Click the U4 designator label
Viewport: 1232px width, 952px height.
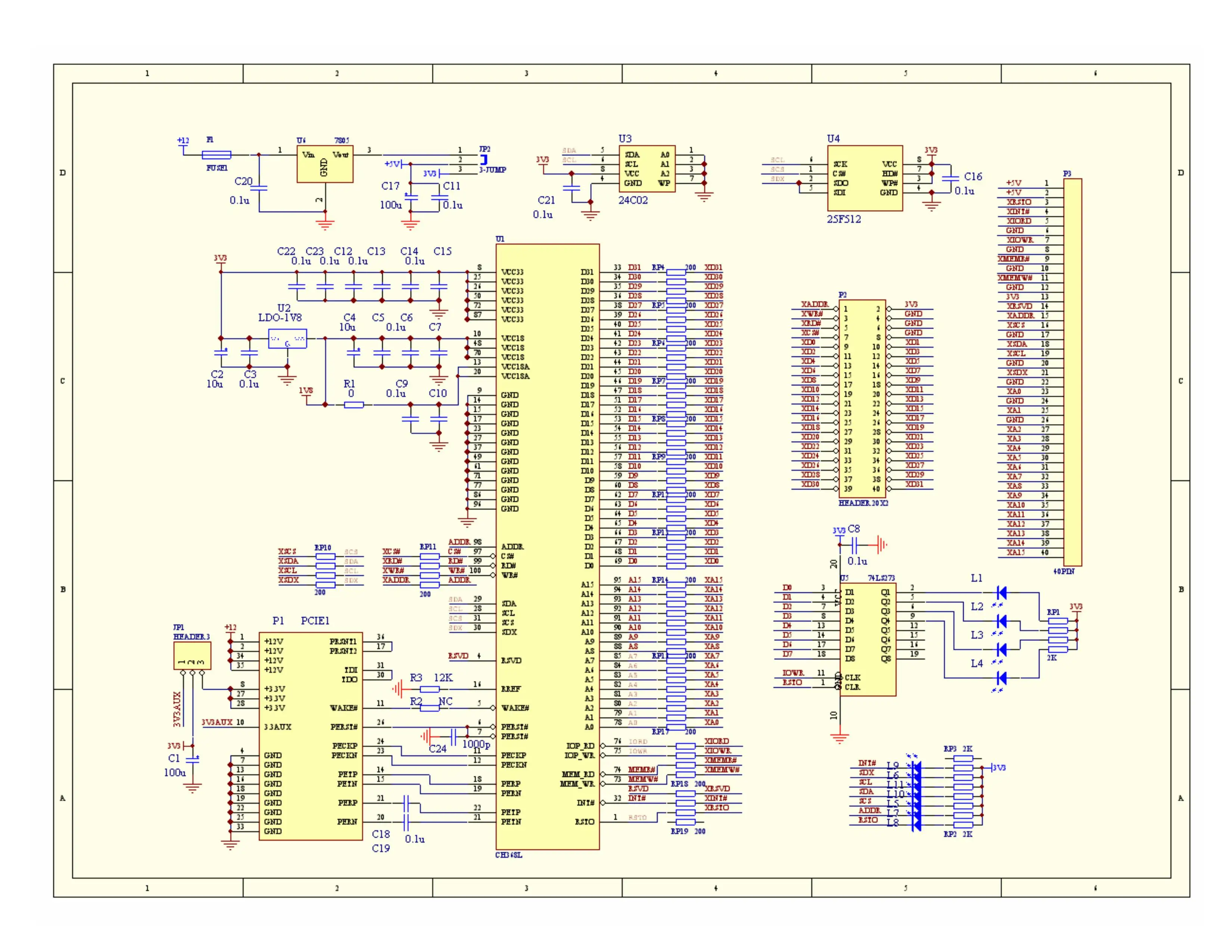(833, 139)
